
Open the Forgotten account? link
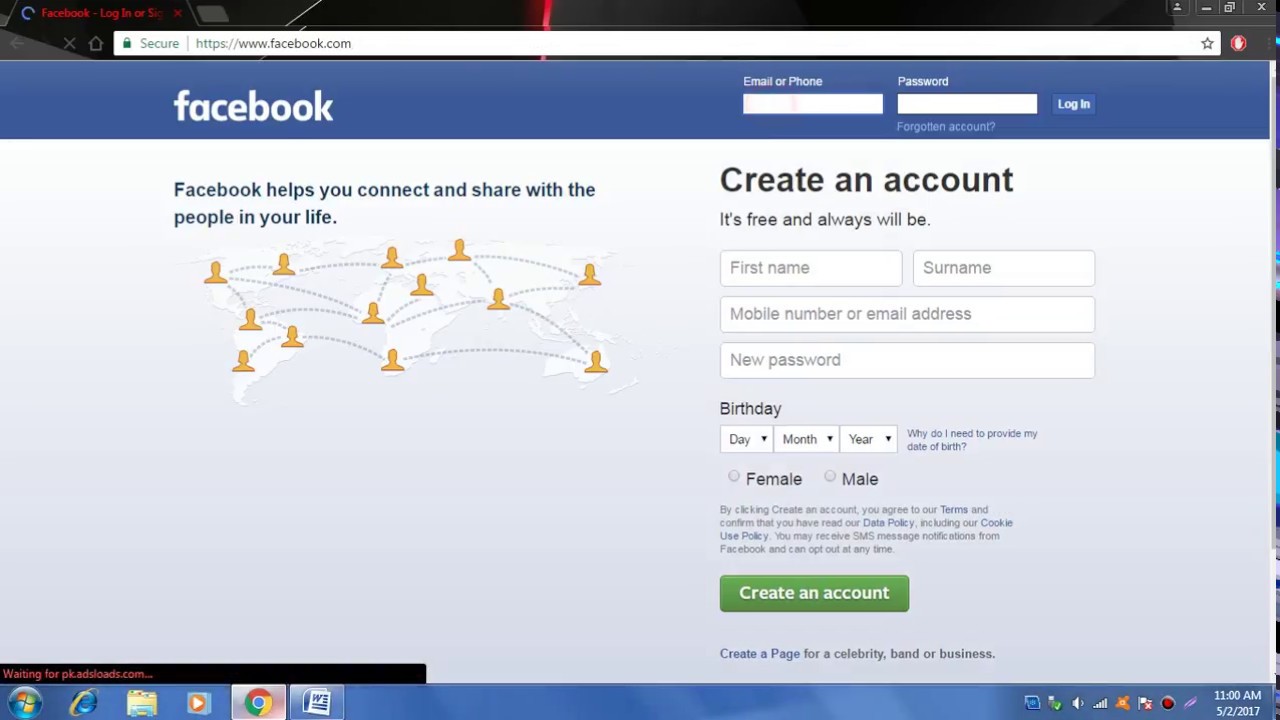946,127
